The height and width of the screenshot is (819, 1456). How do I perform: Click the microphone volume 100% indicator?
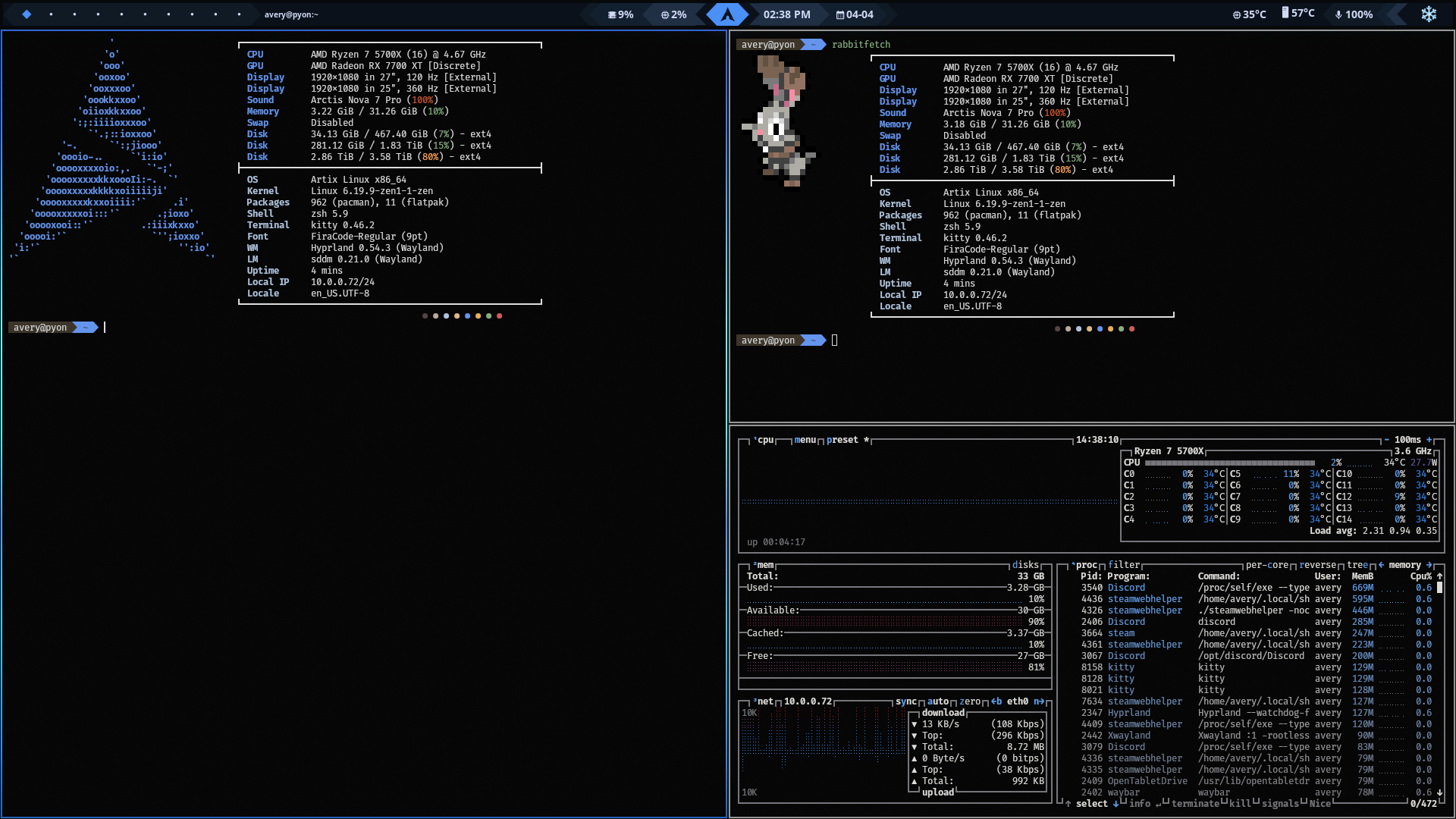(x=1354, y=14)
